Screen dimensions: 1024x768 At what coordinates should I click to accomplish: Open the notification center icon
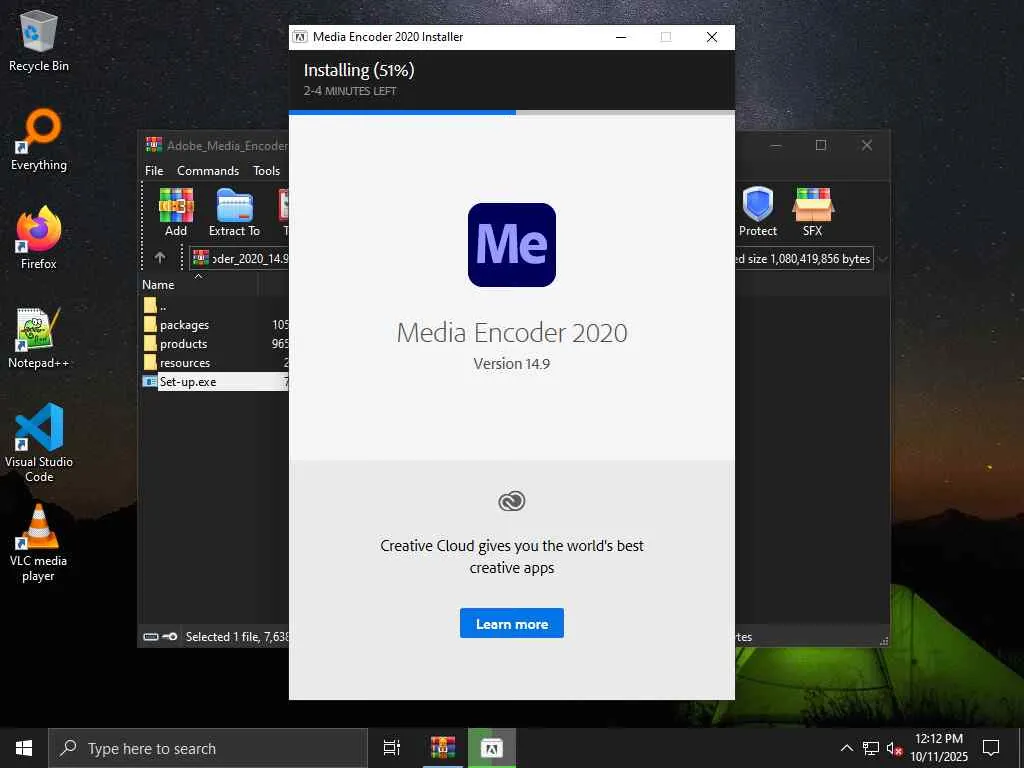click(991, 748)
